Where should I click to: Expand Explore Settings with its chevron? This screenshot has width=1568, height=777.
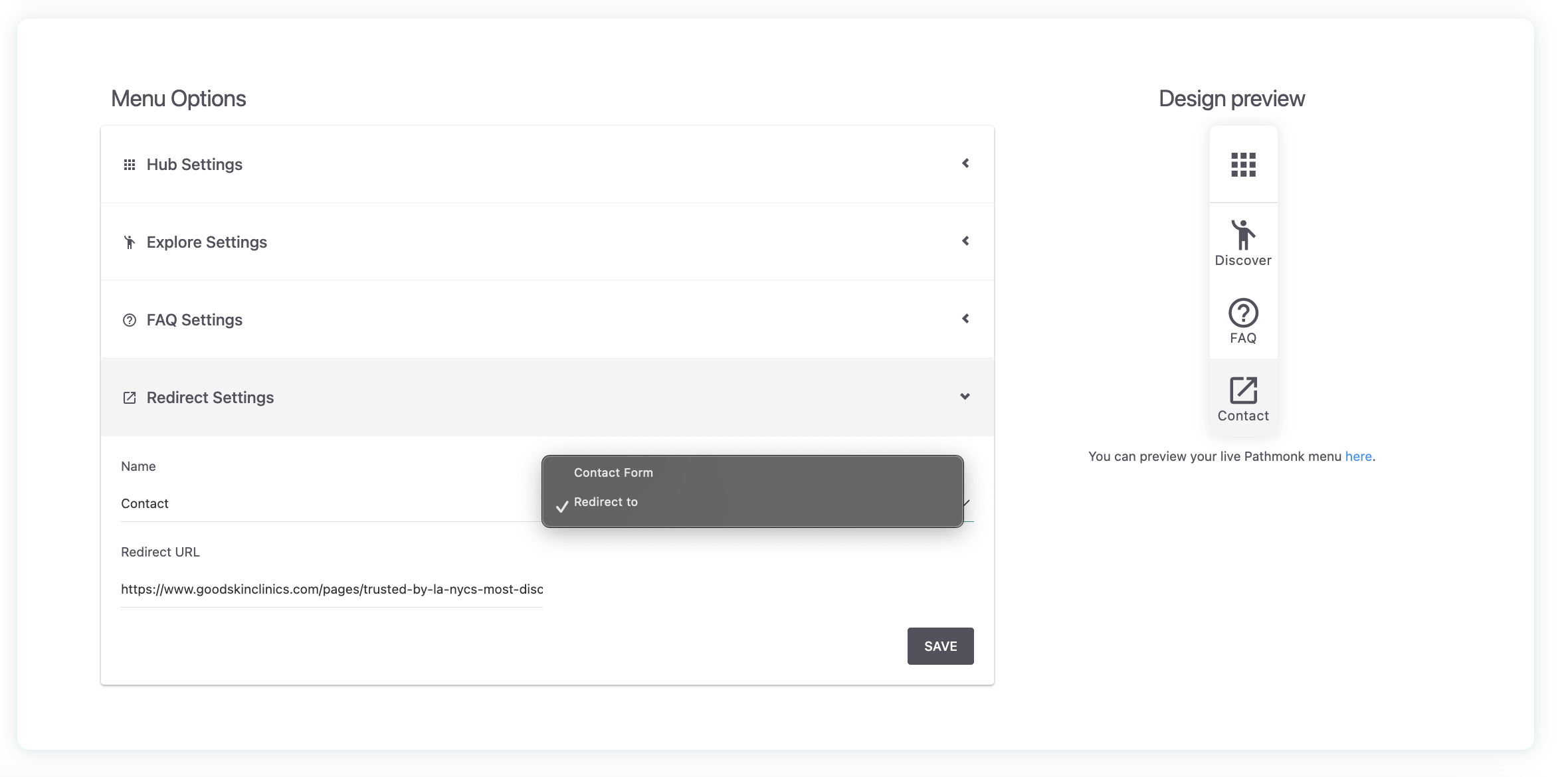[x=965, y=241]
